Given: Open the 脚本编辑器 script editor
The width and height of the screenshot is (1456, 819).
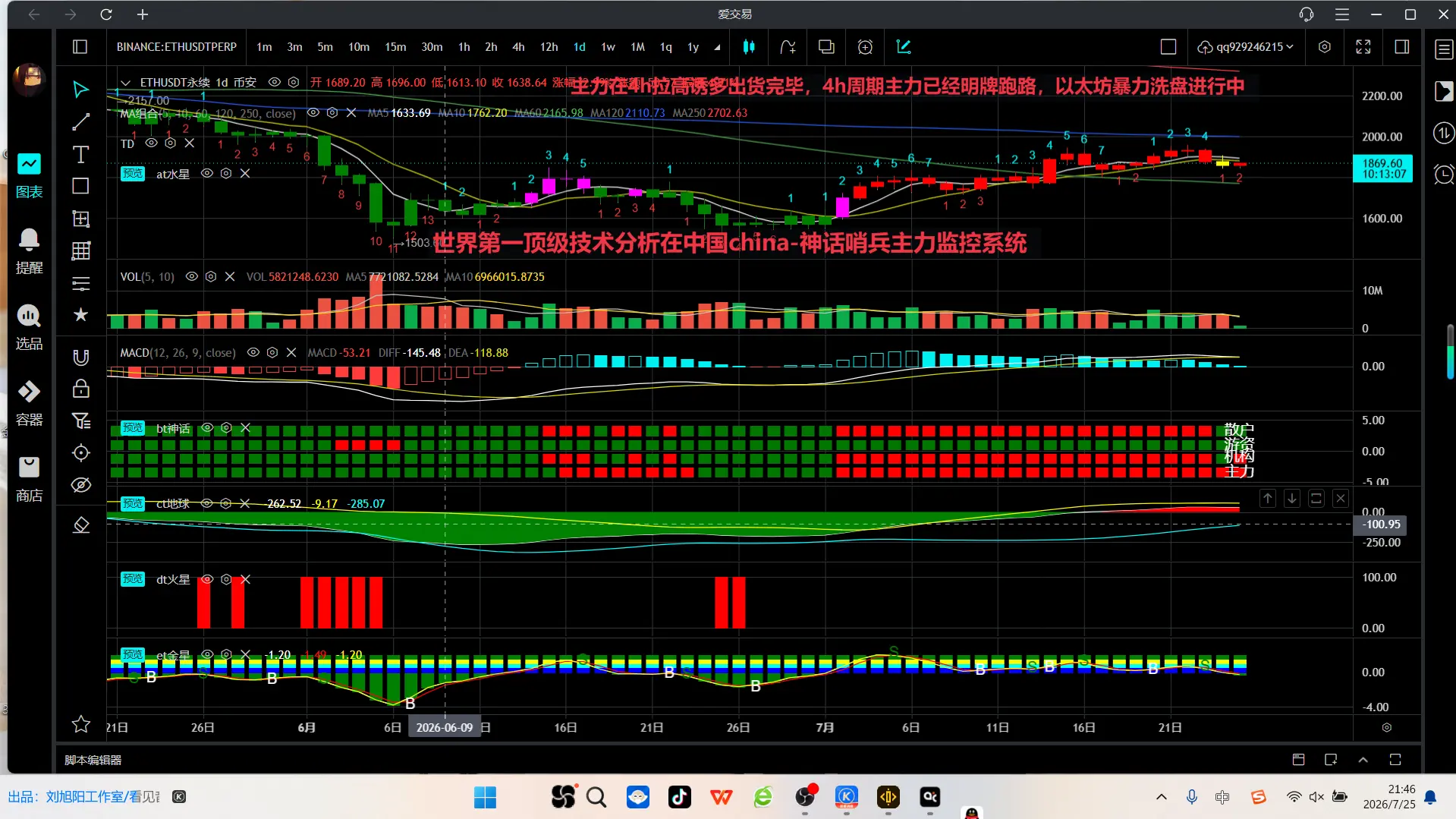Looking at the screenshot, I should [x=93, y=760].
